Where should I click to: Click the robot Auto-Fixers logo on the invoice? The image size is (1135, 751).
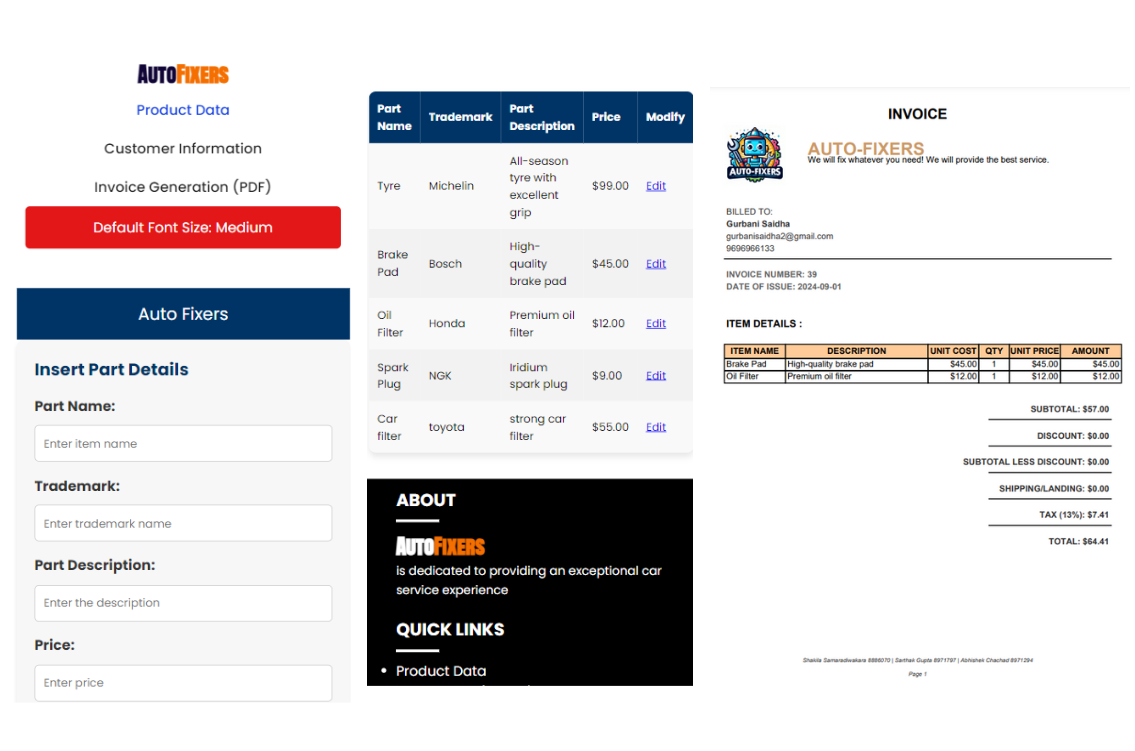click(754, 155)
